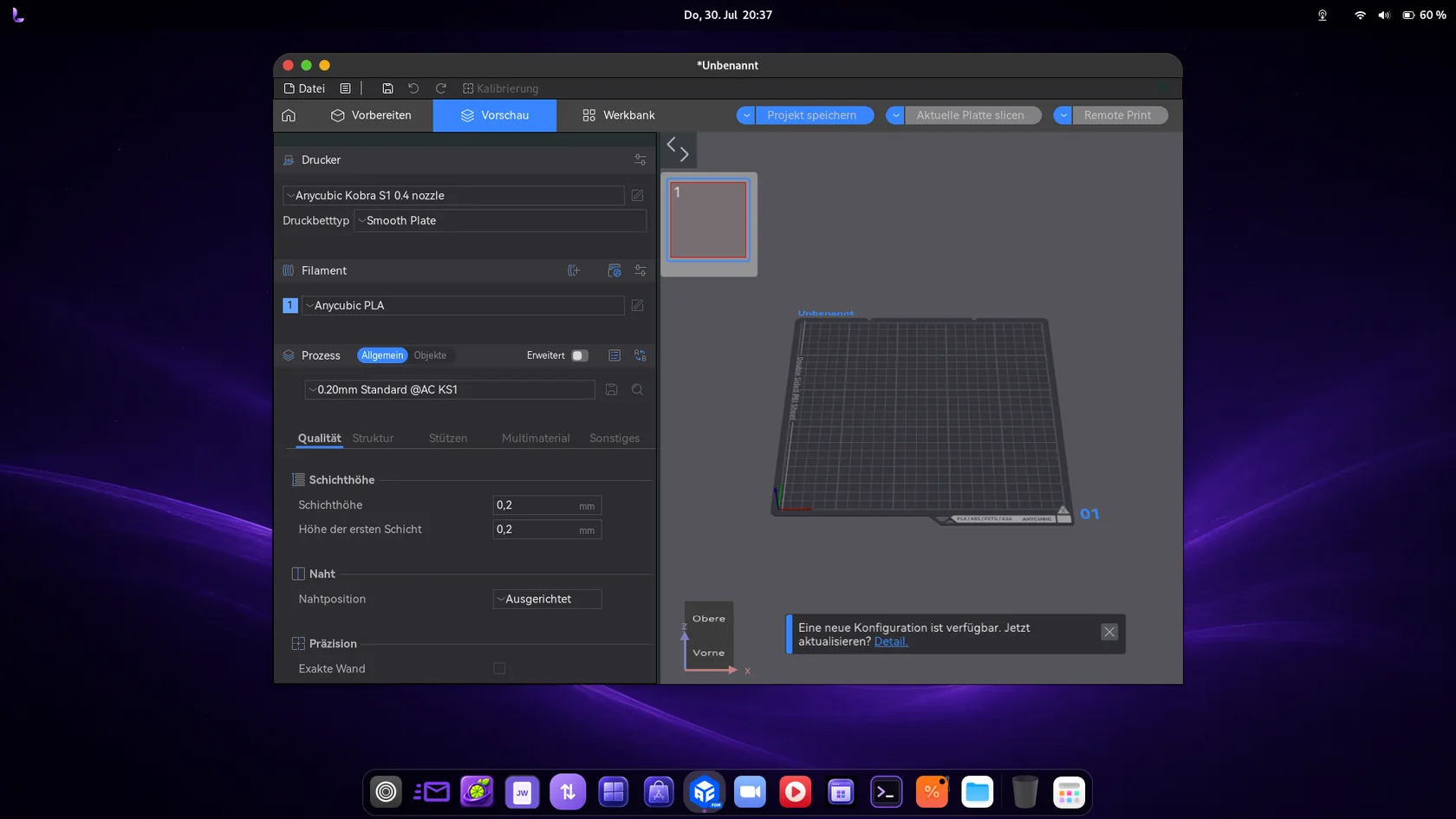Click the redo arrow icon
1456x819 pixels.
[x=440, y=88]
